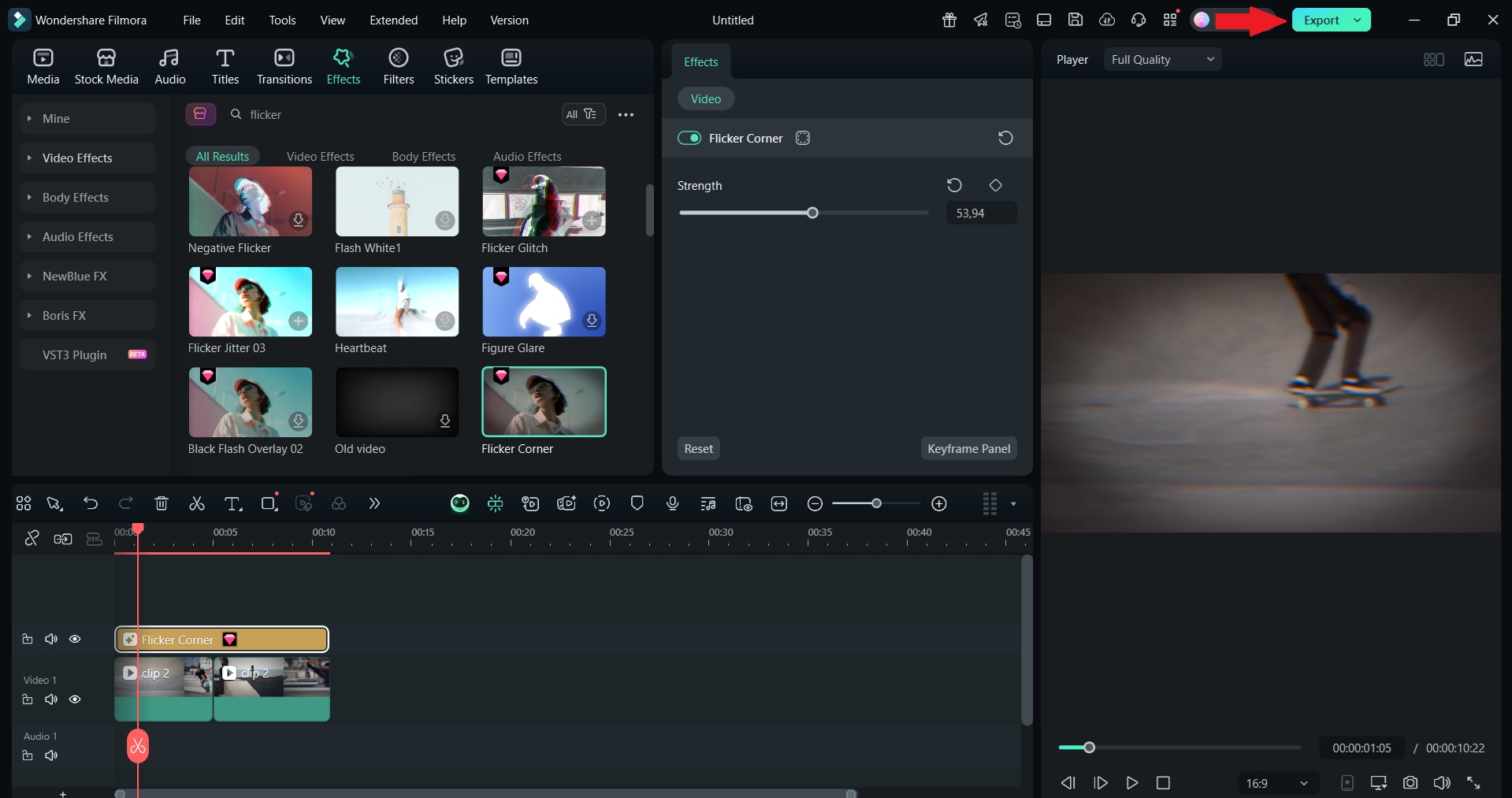The height and width of the screenshot is (798, 1512).
Task: Click the Undo icon in the timeline toolbar
Action: pyautogui.click(x=91, y=503)
